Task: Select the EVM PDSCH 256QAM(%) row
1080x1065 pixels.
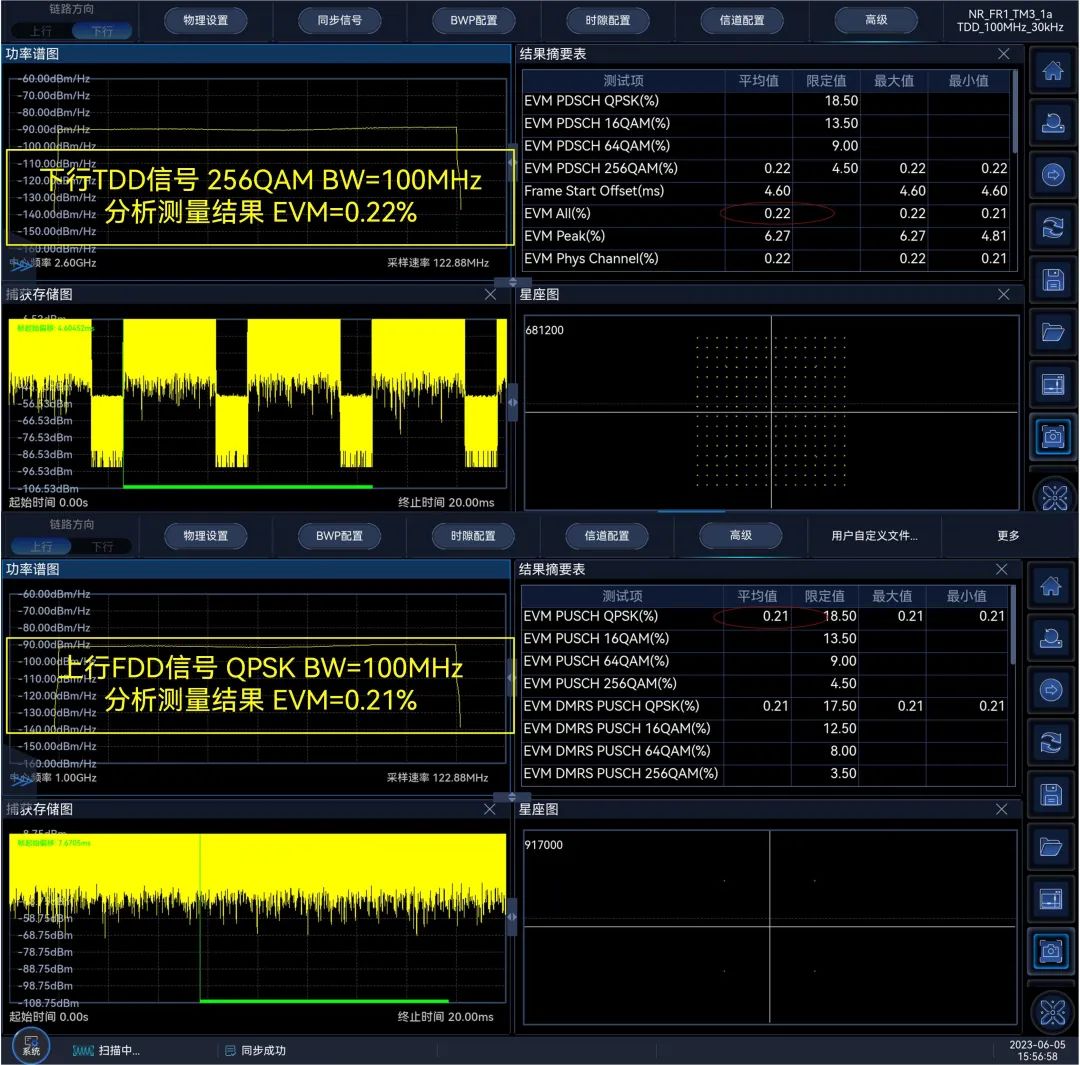Action: (766, 168)
